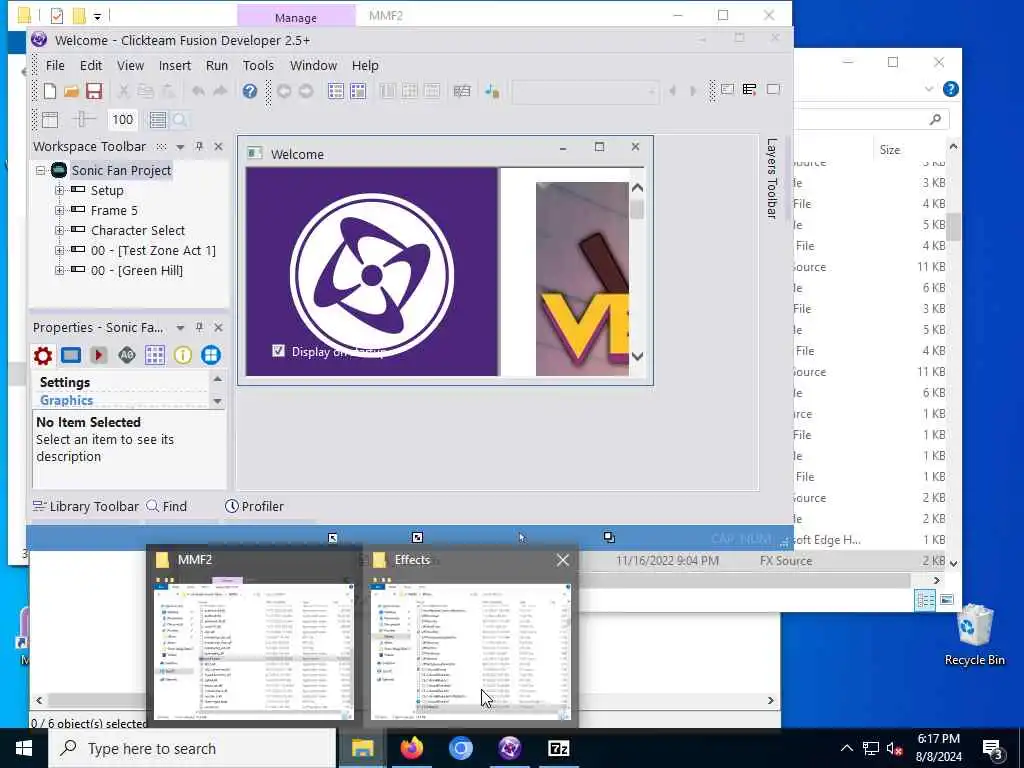Click the up arrow of Properties Settings scrollbar
This screenshot has height=768, width=1024.
(217, 379)
